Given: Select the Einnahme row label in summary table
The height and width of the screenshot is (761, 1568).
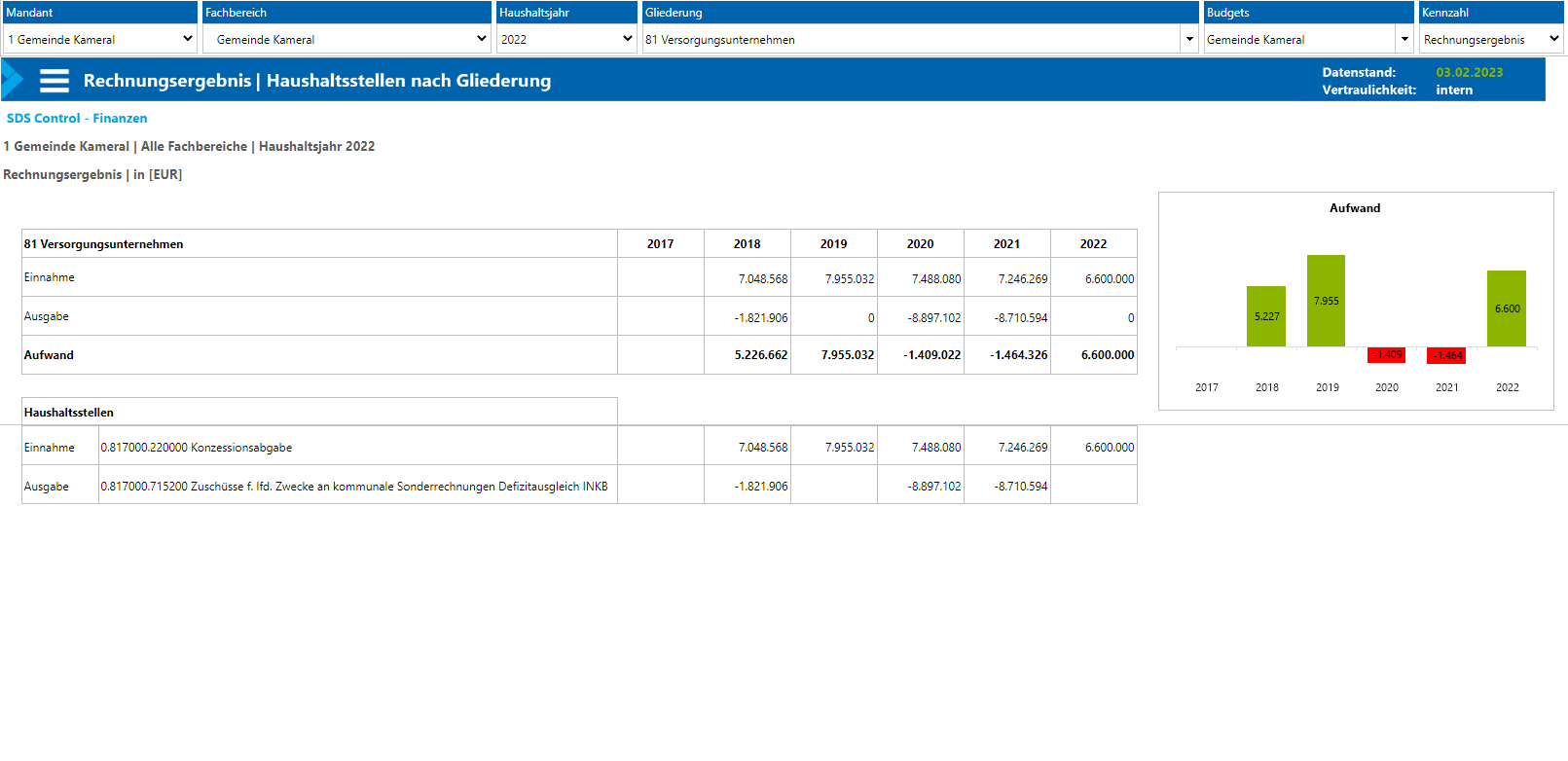Looking at the screenshot, I should 50,277.
